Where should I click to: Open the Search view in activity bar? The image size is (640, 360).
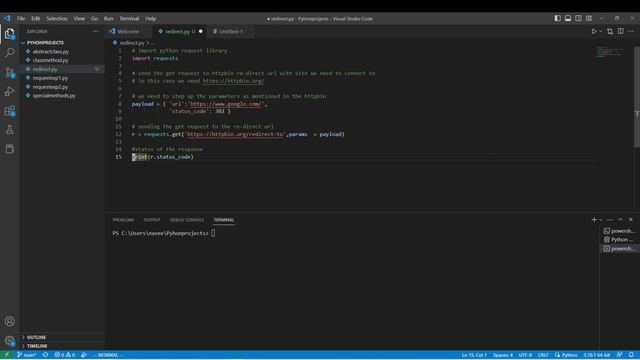coord(9,53)
